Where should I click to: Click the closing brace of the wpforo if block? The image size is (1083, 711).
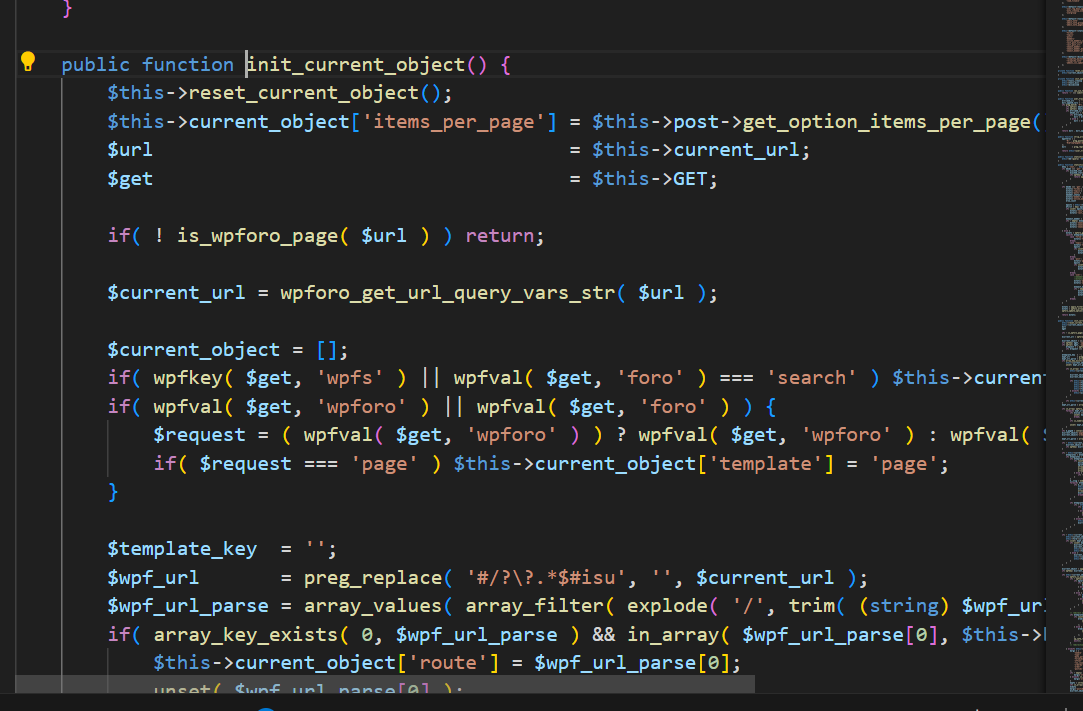[x=113, y=492]
